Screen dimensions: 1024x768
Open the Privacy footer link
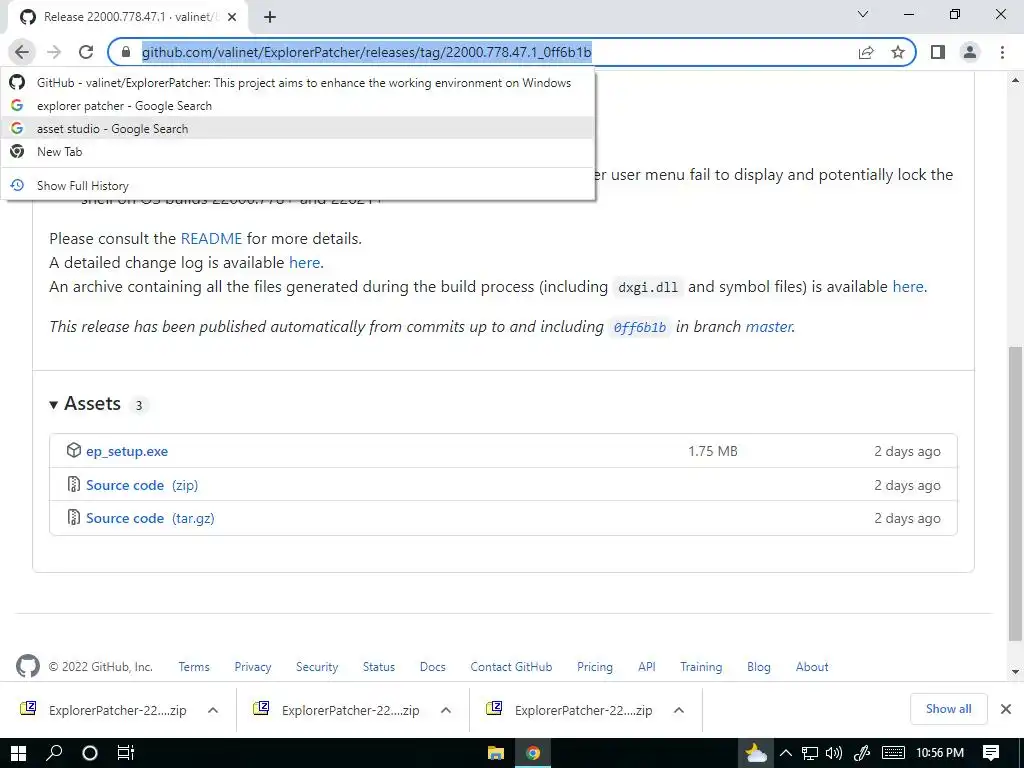[253, 667]
